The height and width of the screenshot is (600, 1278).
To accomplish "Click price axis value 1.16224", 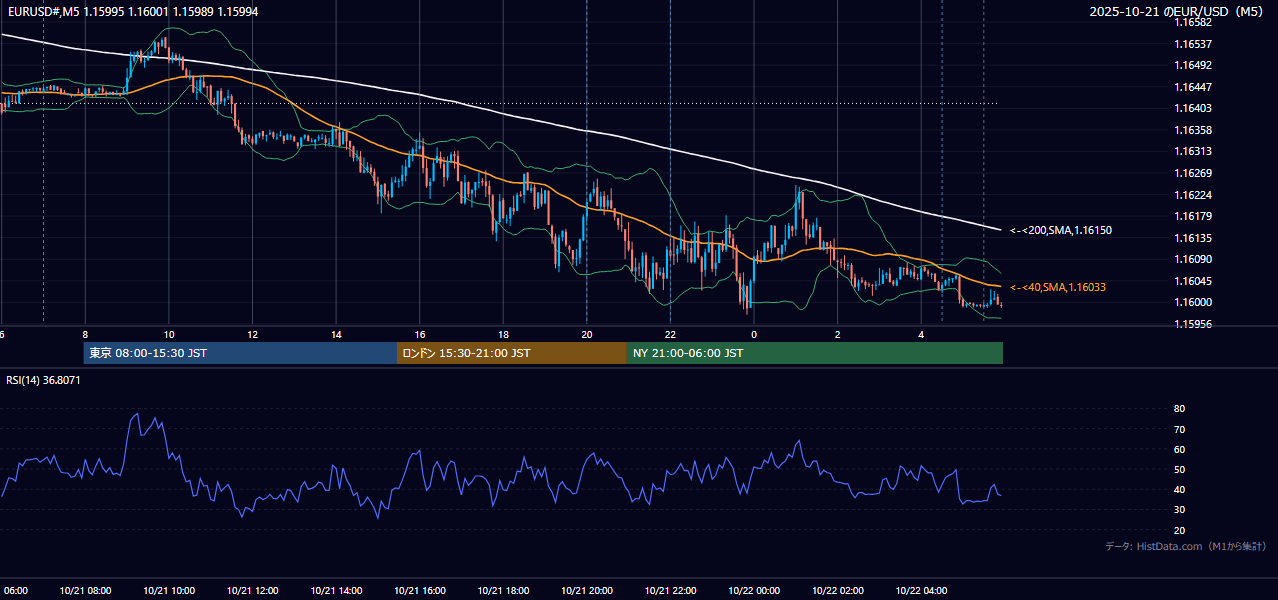I will tap(1193, 195).
